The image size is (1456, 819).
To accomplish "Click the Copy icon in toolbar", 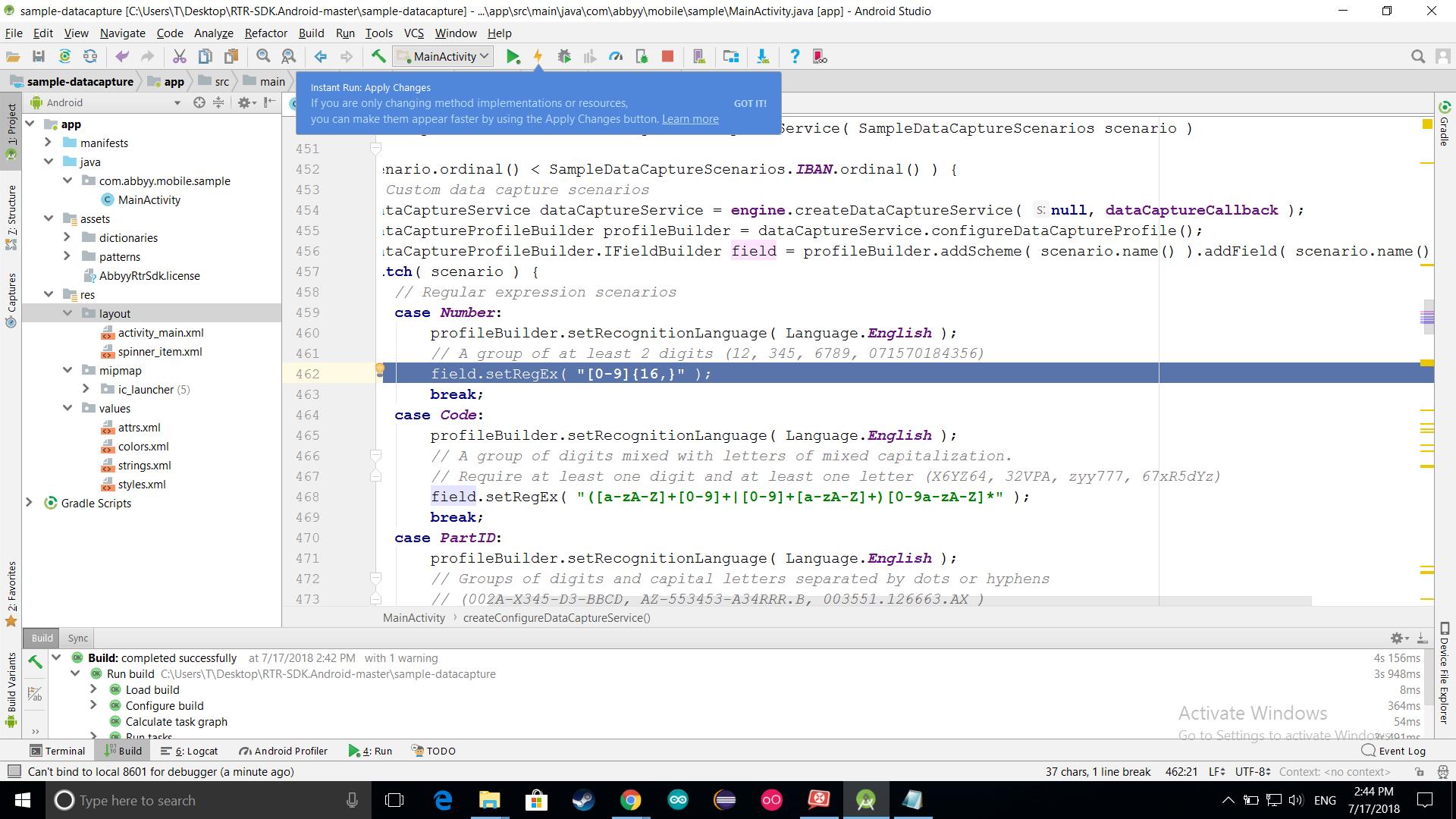I will coord(206,57).
